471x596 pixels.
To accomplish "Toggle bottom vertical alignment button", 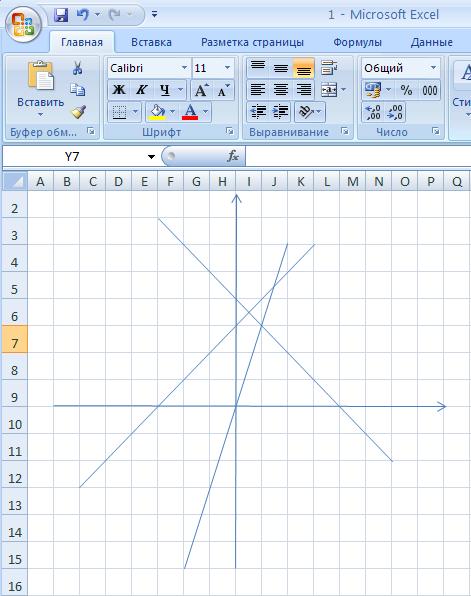I will (303, 68).
